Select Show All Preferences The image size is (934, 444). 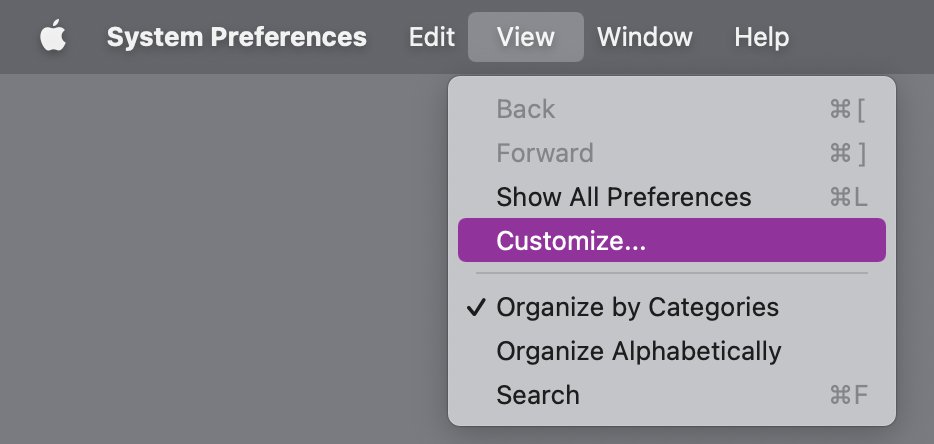[x=672, y=197]
